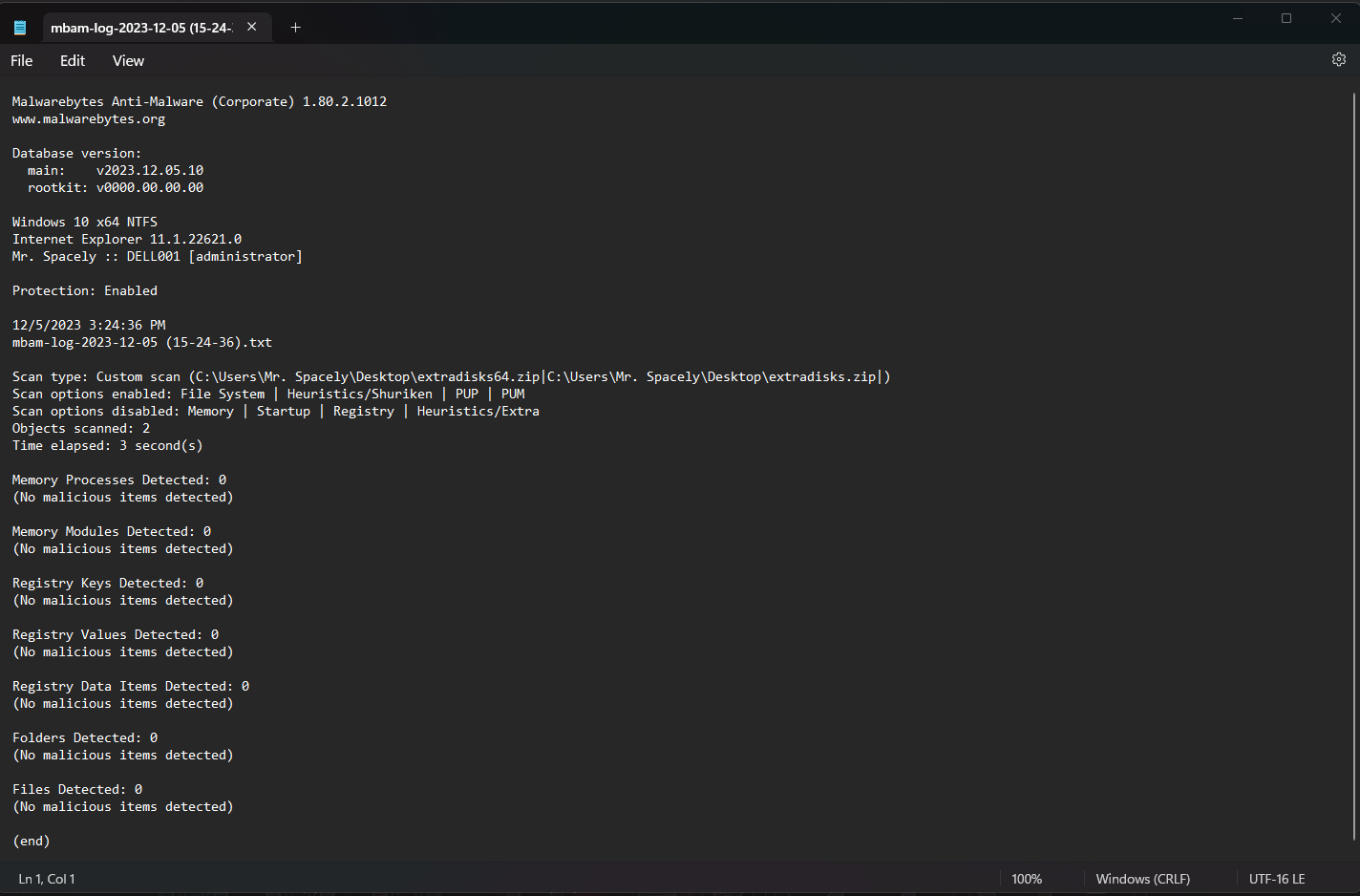Image resolution: width=1360 pixels, height=896 pixels.
Task: Click the vertical scrollbar
Action: coord(1354,468)
